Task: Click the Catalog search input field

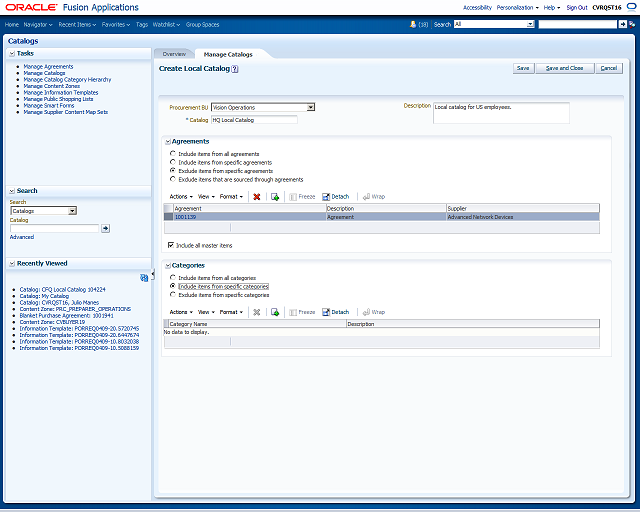Action: pos(55,229)
